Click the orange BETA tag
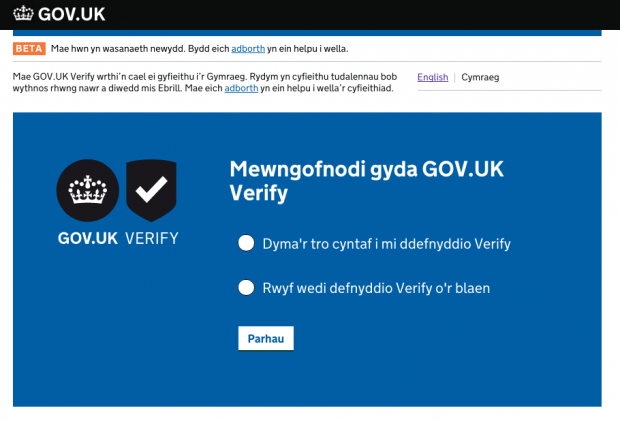The height and width of the screenshot is (421, 620). [x=29, y=49]
